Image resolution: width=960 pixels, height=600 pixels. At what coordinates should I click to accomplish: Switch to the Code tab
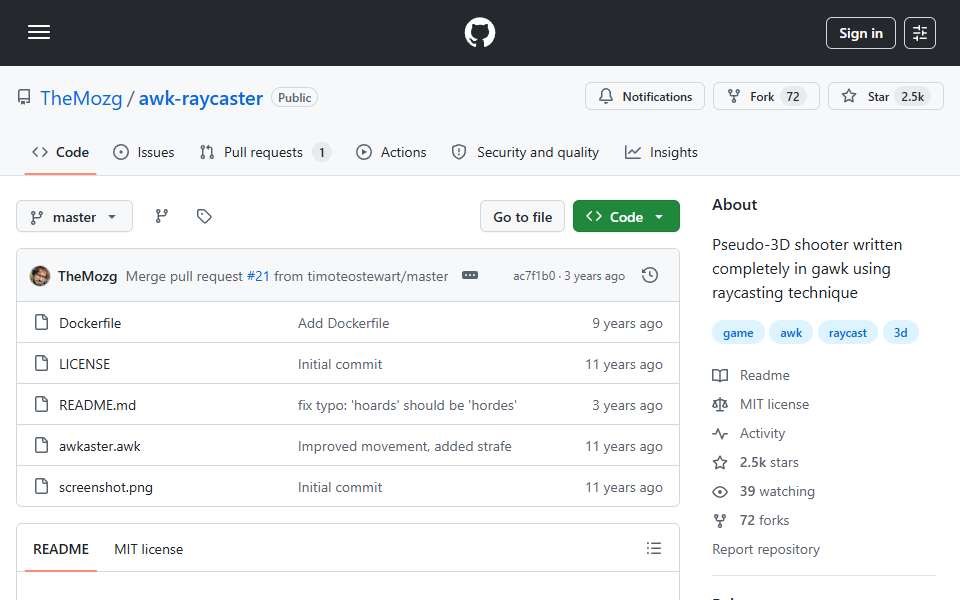pyautogui.click(x=60, y=152)
